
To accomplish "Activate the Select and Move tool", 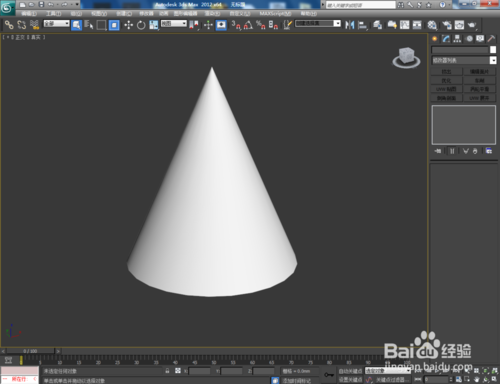I will click(x=128, y=25).
